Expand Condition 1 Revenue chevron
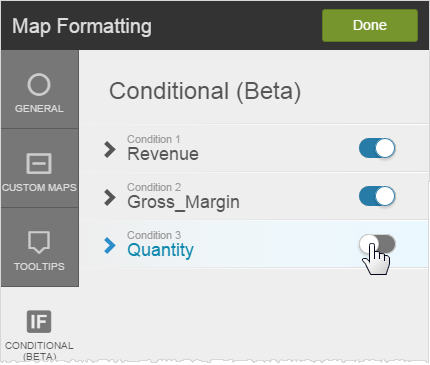 coord(110,149)
